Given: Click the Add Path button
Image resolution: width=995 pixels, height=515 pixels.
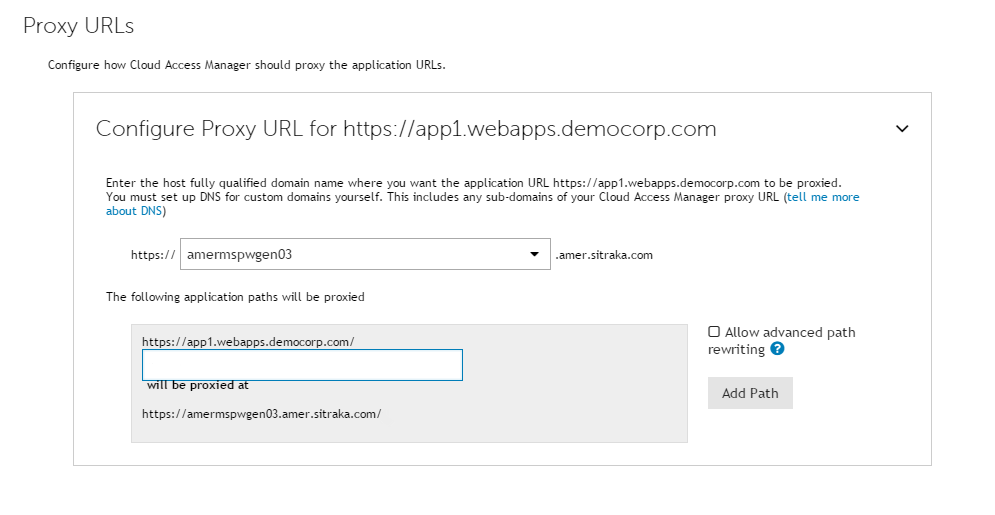Looking at the screenshot, I should 750,393.
